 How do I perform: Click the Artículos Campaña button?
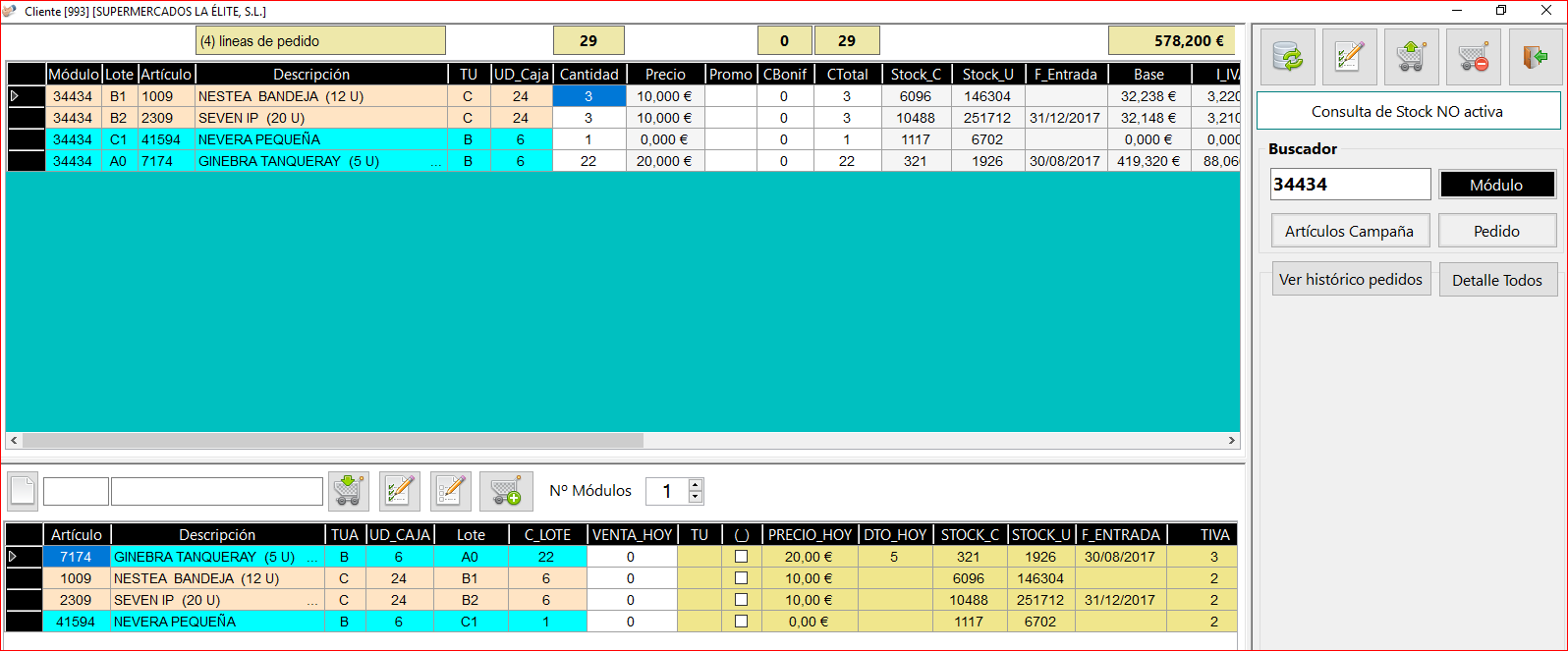coord(1349,231)
